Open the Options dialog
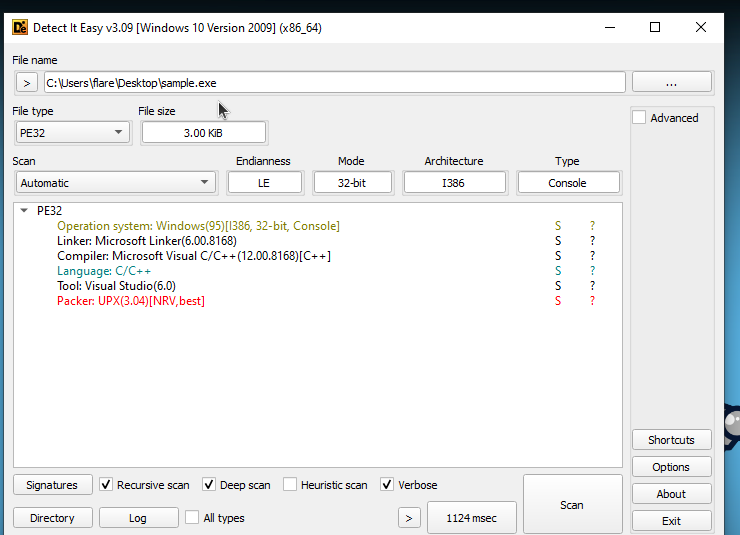This screenshot has height=535, width=740. coord(672,467)
